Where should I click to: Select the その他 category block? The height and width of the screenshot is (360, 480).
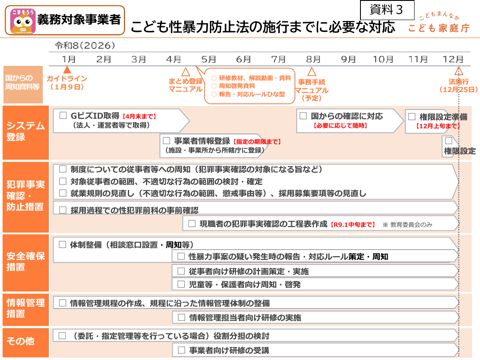[26, 342]
